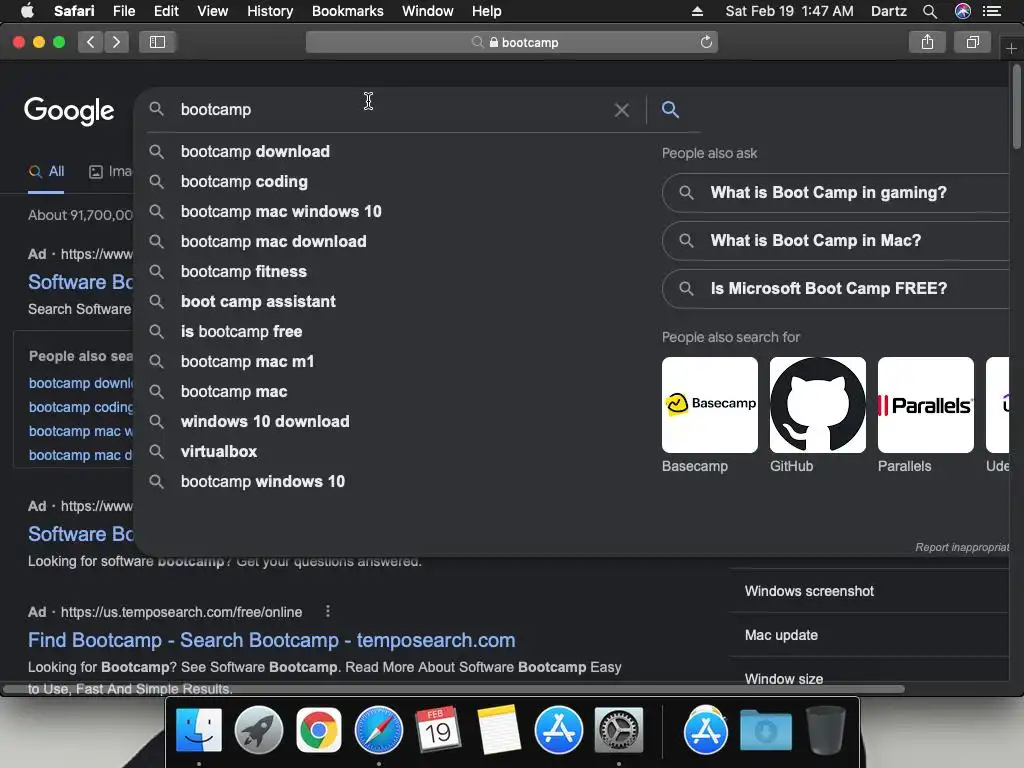
Task: Show all tabs overview button
Action: pos(972,42)
